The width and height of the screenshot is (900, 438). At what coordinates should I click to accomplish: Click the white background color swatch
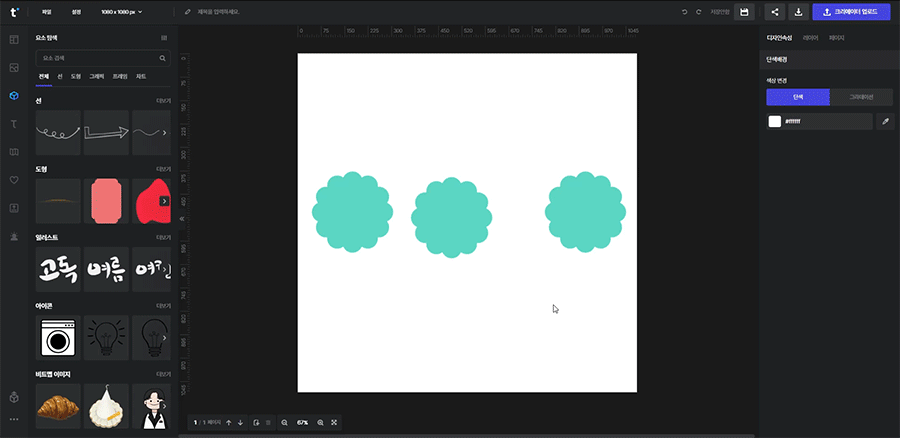coord(774,121)
